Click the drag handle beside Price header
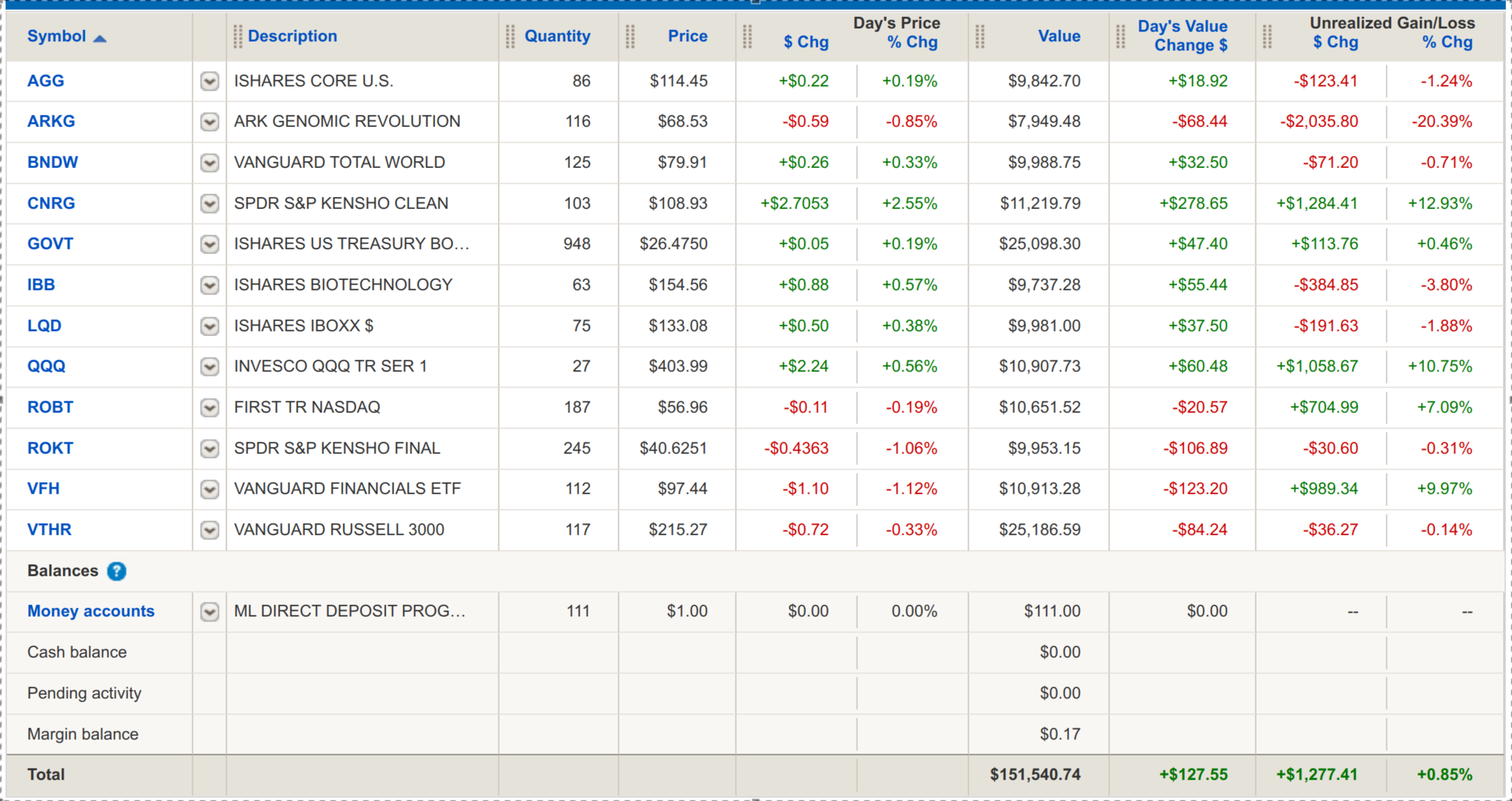The image size is (1512, 801). tap(630, 36)
